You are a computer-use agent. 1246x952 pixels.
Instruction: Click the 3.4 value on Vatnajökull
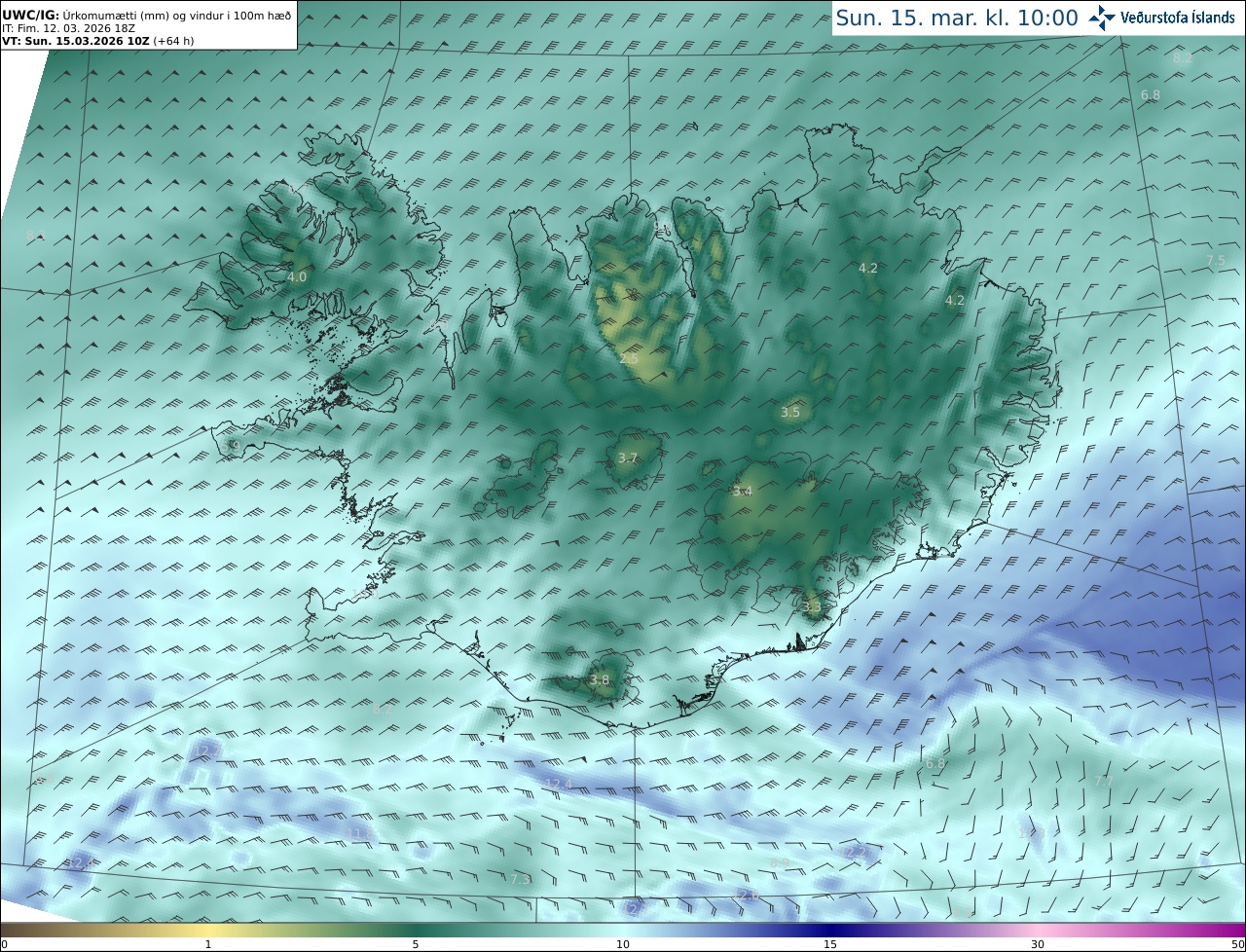pyautogui.click(x=743, y=492)
